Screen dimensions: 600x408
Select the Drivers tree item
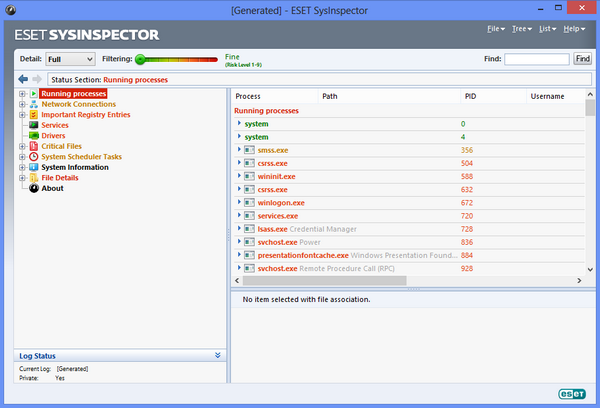pyautogui.click(x=53, y=135)
